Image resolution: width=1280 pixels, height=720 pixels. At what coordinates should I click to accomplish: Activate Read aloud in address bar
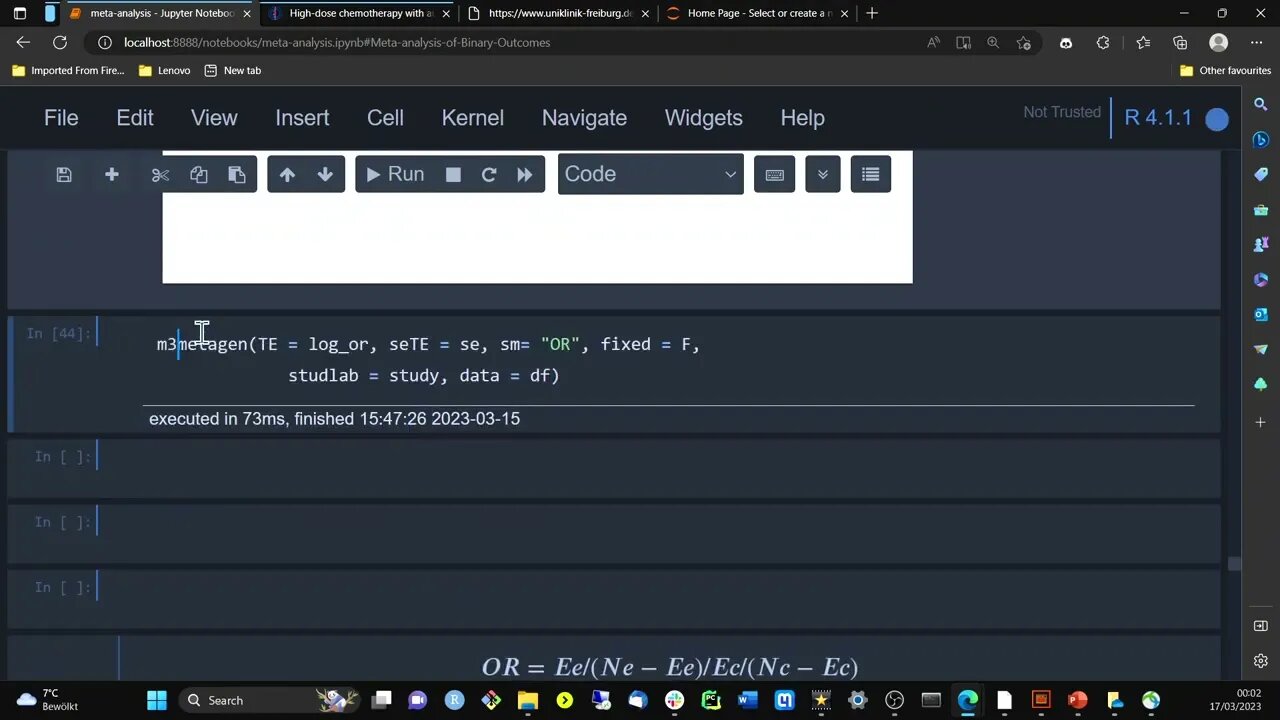[x=933, y=43]
